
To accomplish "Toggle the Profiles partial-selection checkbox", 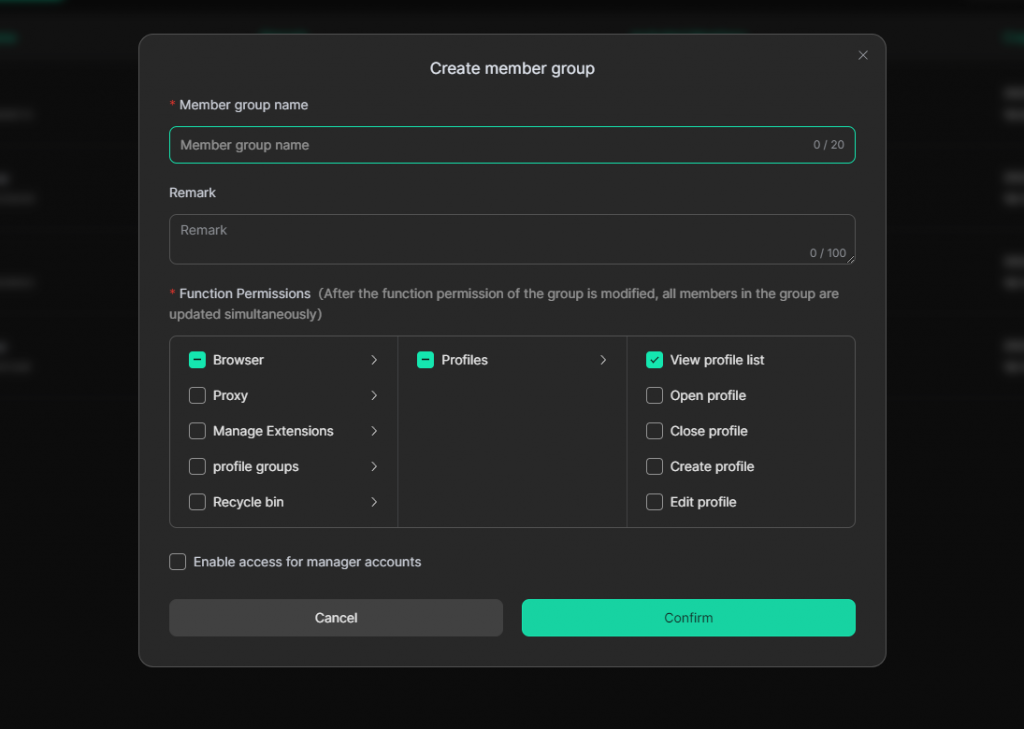I will 426,360.
